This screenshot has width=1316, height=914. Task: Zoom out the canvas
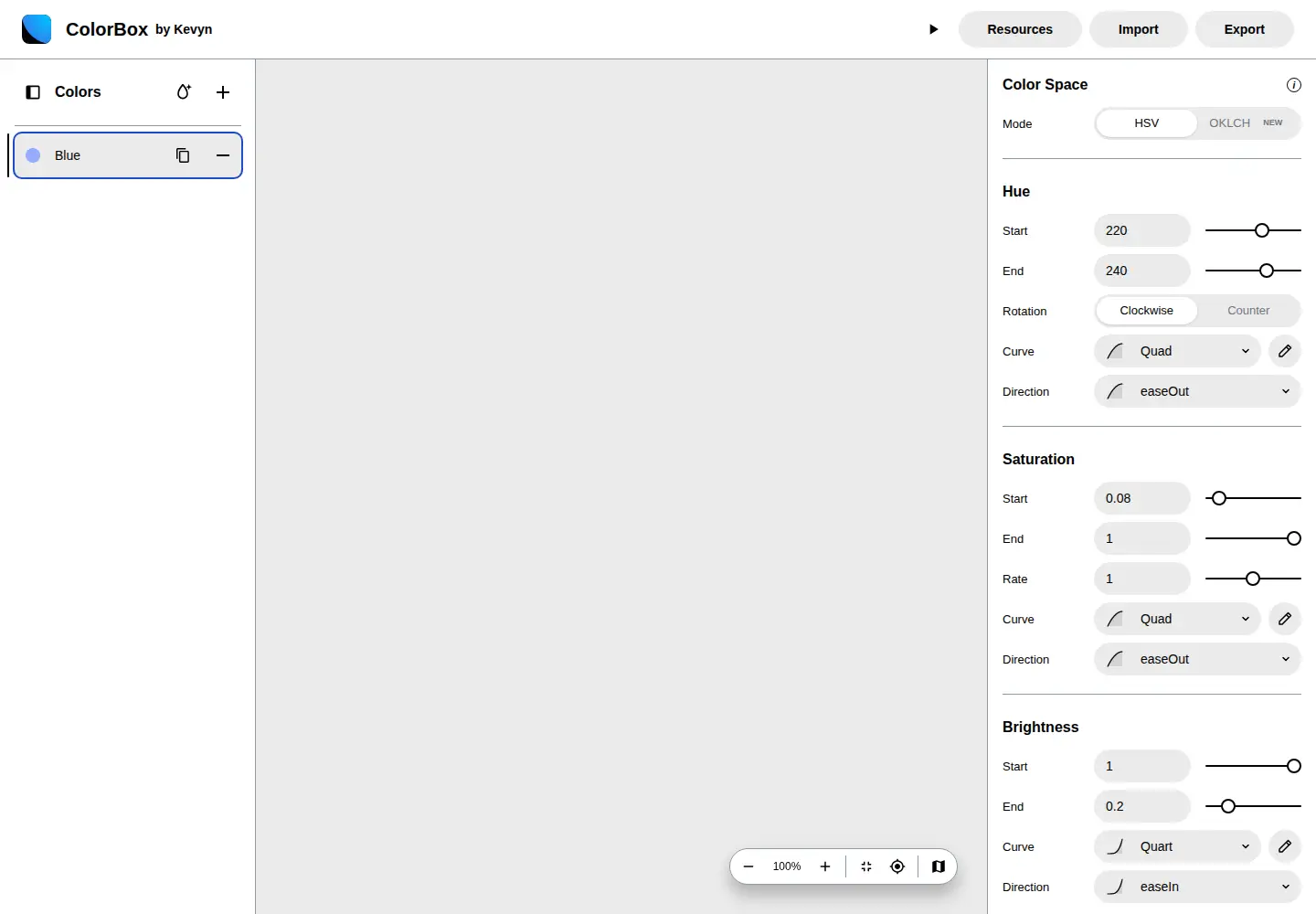pos(748,866)
